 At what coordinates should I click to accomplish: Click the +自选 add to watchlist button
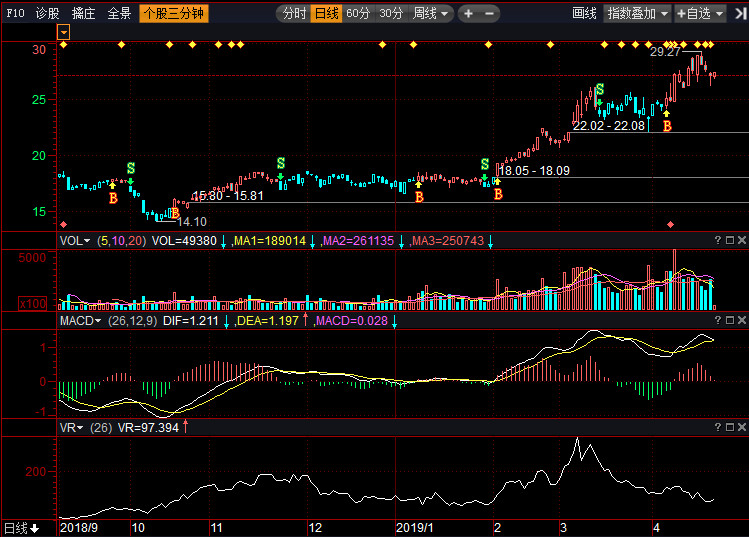(x=697, y=14)
